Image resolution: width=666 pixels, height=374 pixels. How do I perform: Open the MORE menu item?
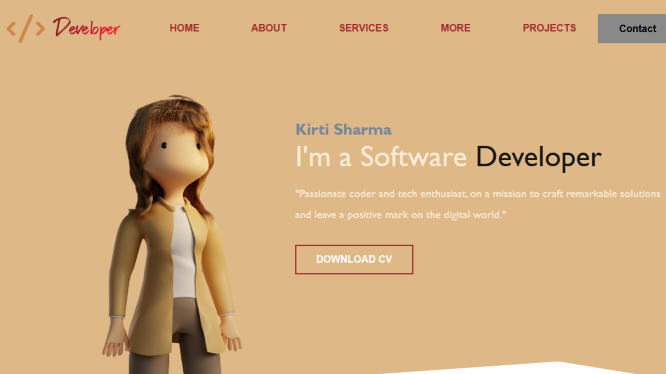455,28
